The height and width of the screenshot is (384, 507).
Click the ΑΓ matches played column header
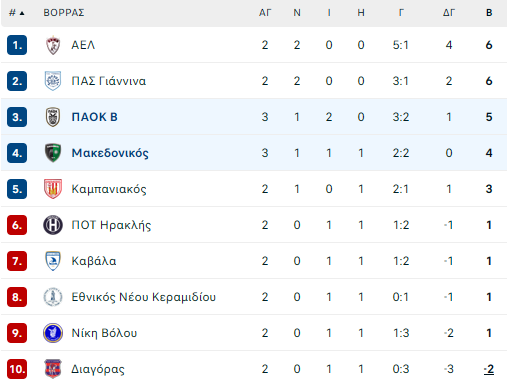click(x=265, y=13)
